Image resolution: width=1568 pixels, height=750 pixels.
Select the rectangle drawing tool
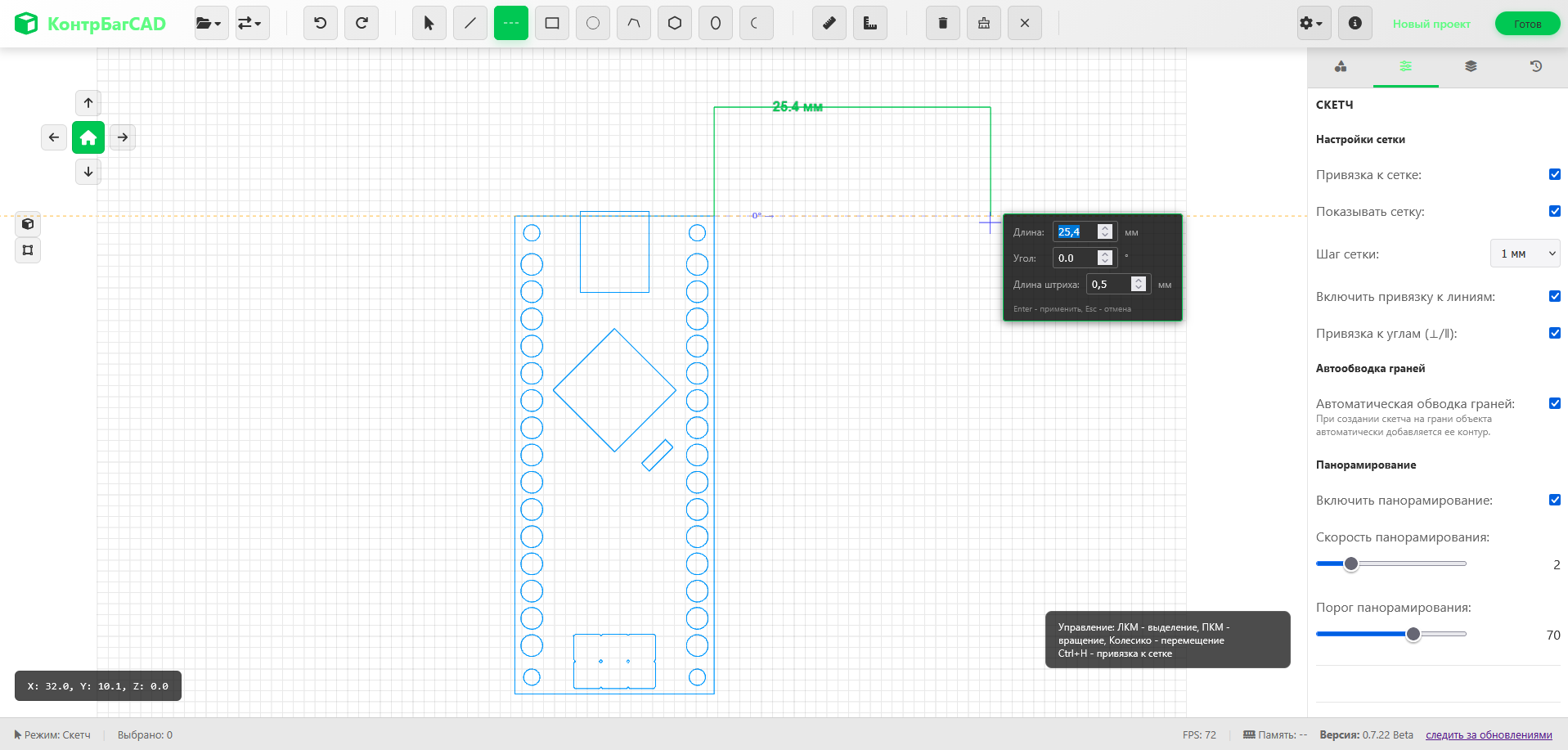552,23
